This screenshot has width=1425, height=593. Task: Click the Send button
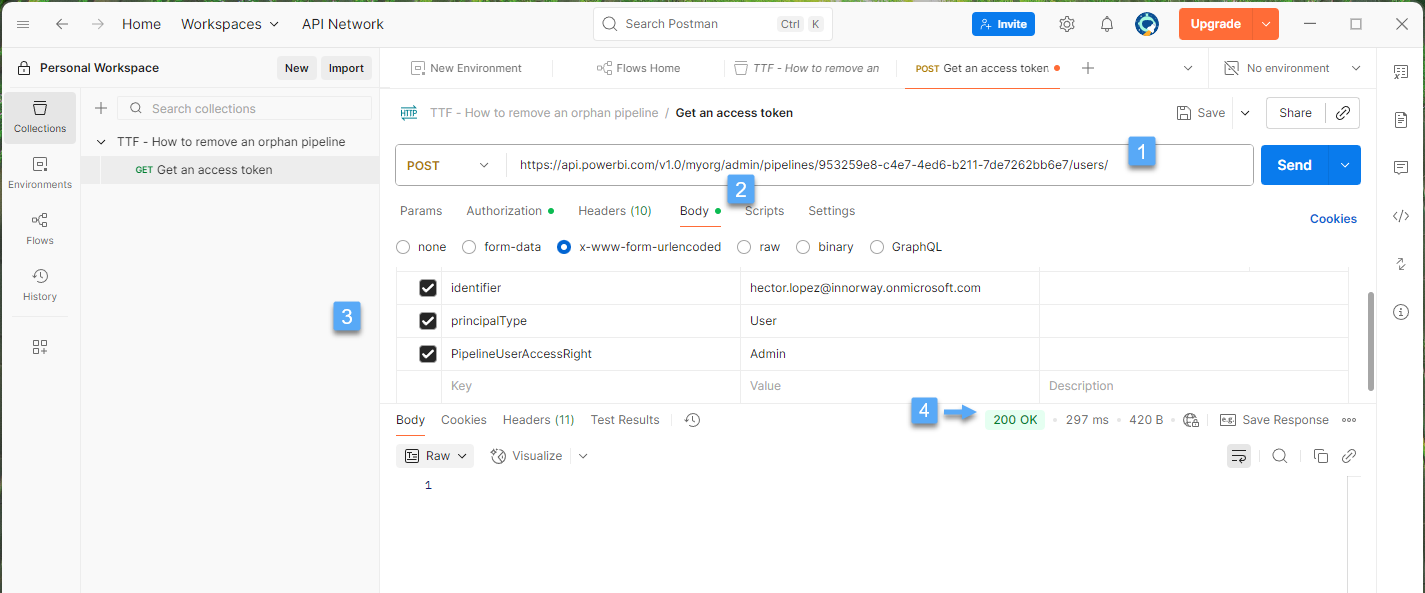coord(1294,165)
